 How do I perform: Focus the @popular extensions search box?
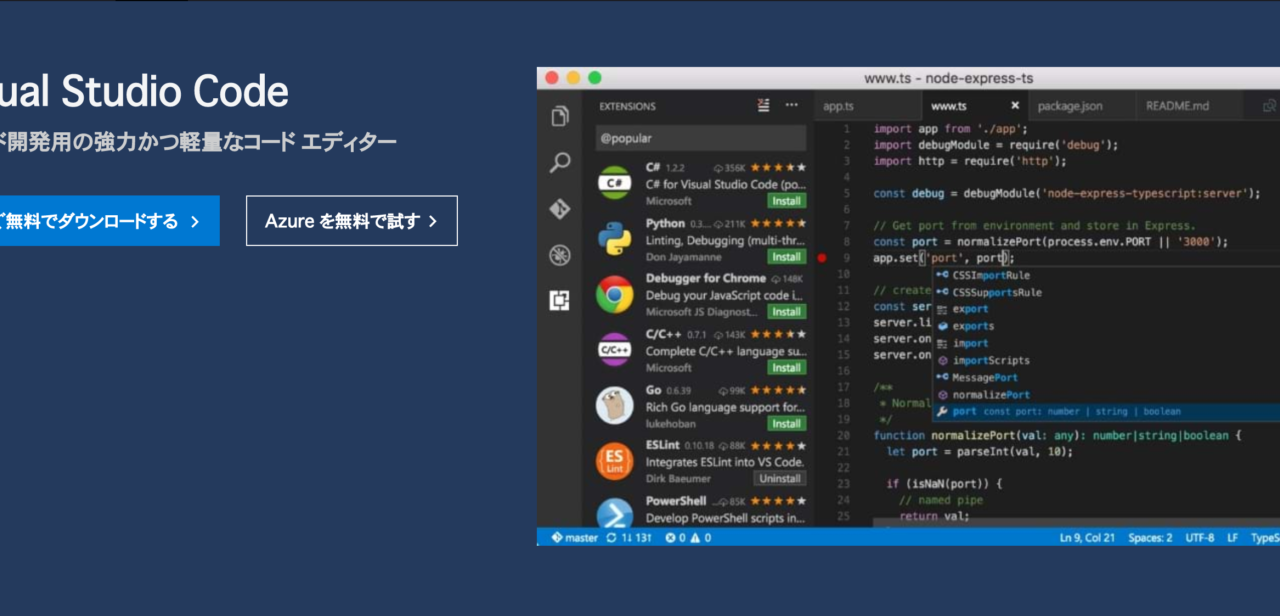point(700,138)
